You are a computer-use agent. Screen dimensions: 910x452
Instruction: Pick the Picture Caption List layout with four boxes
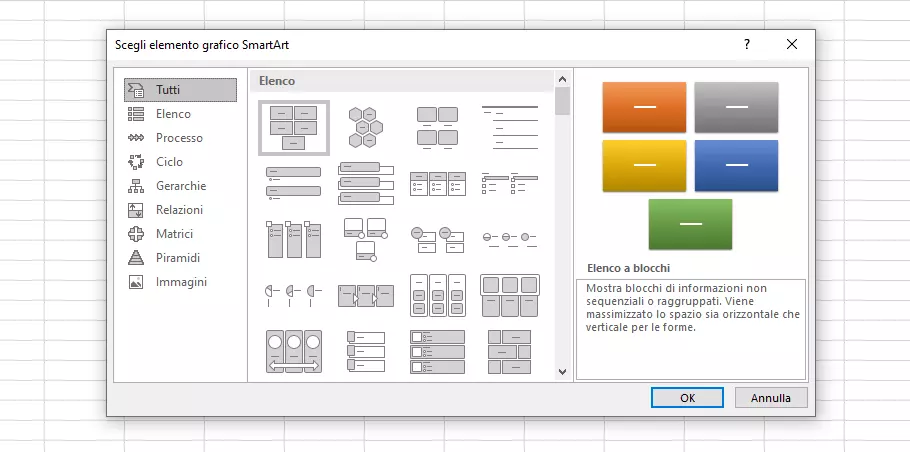438,128
